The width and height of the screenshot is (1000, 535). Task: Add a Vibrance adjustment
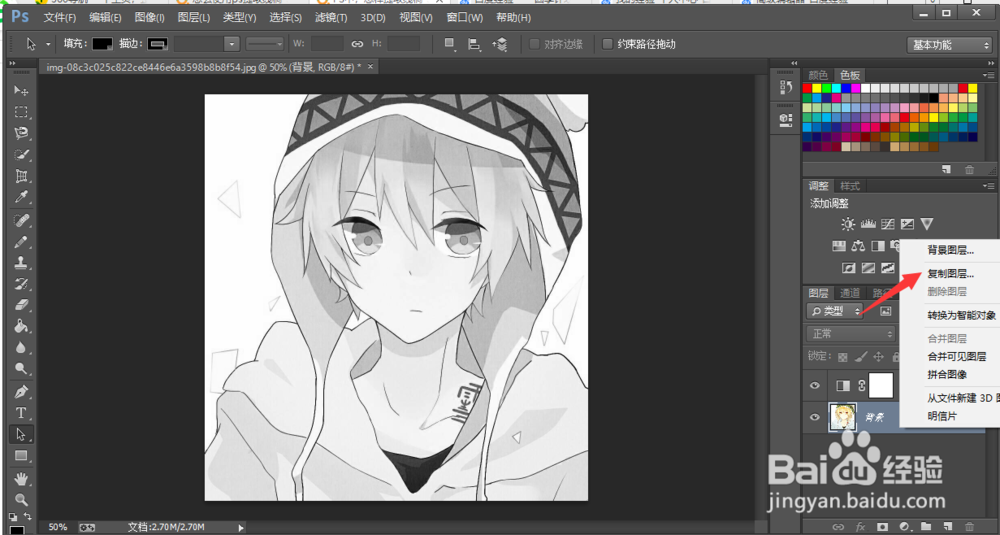[927, 224]
